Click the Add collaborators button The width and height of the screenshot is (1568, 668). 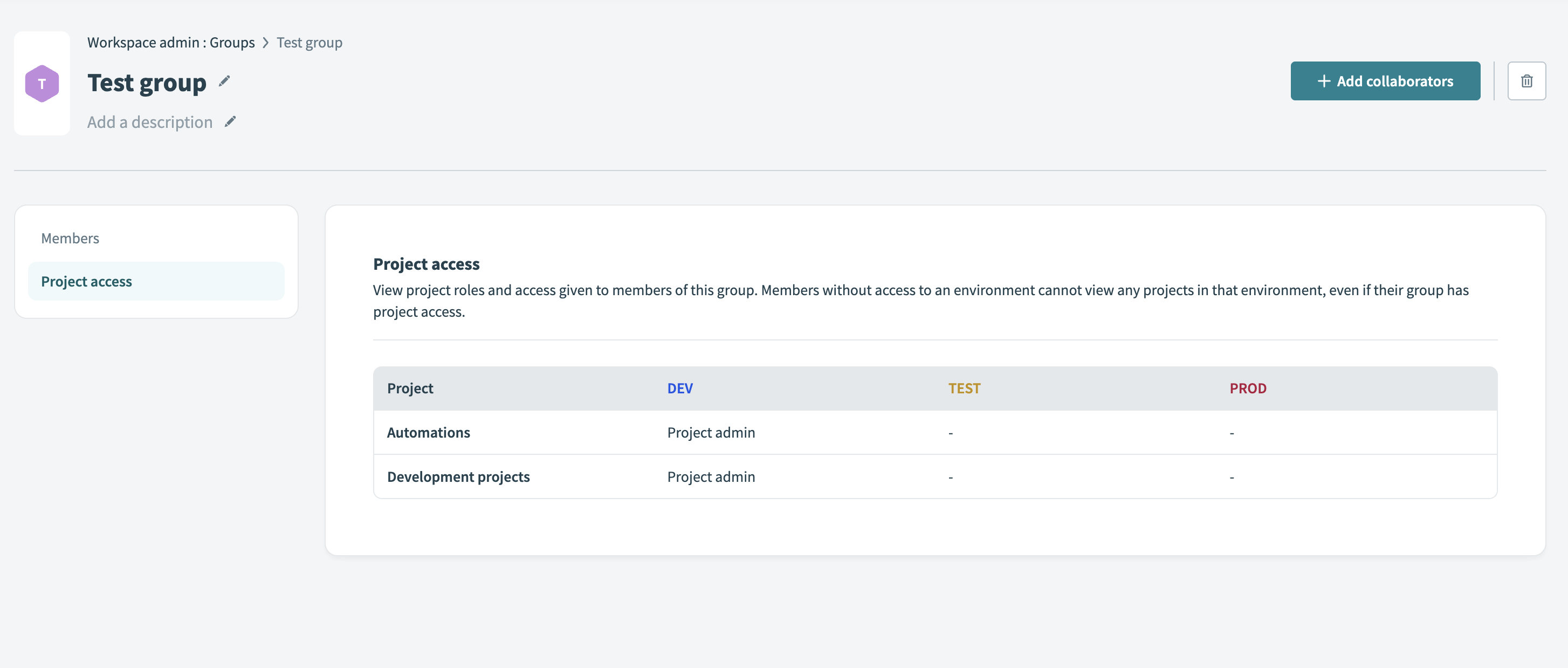[x=1385, y=80]
